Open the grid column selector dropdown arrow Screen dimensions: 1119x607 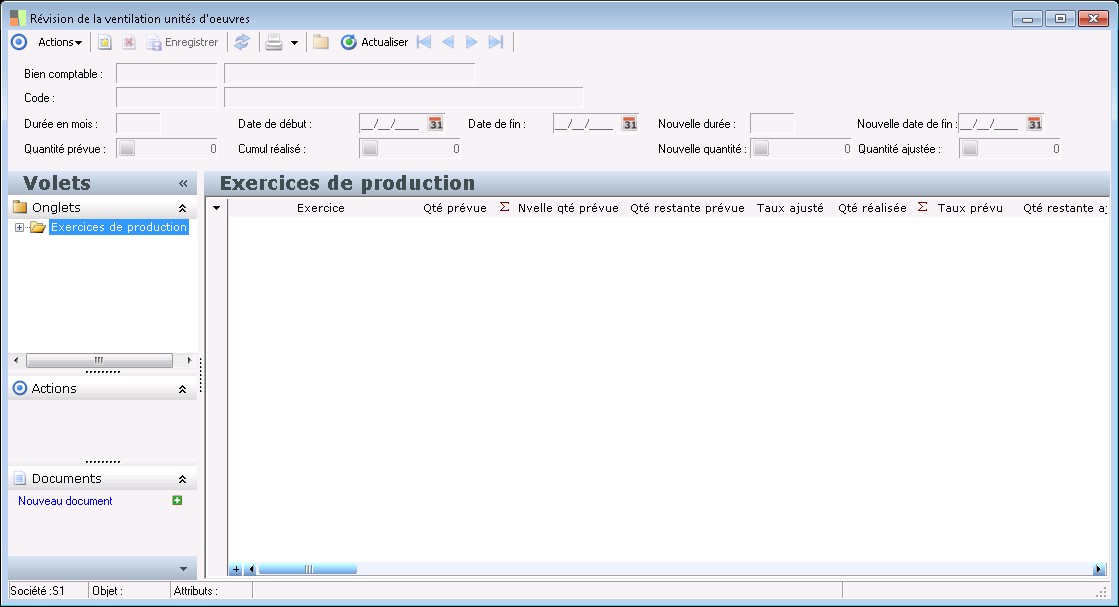coord(216,208)
